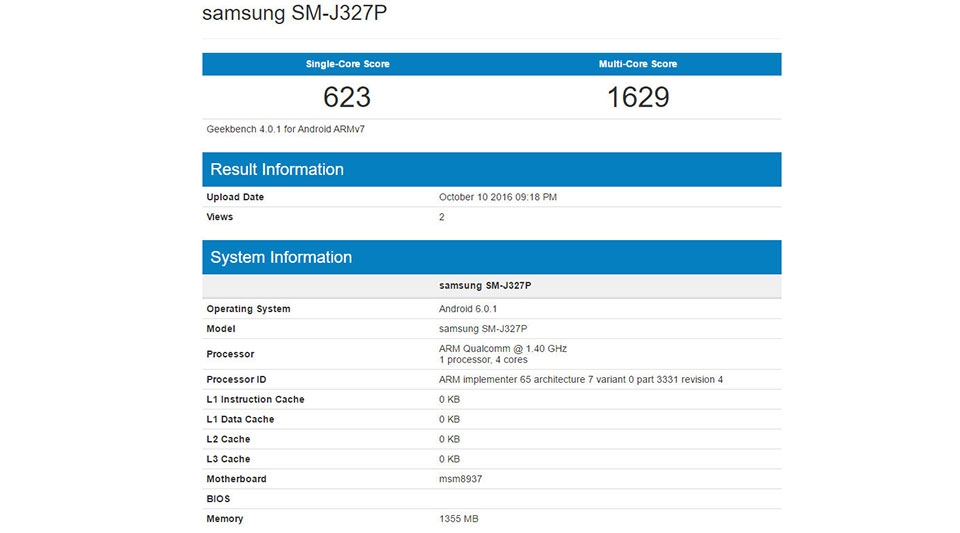Viewport: 960px width, 533px height.
Task: Select the Memory row label
Action: [225, 518]
